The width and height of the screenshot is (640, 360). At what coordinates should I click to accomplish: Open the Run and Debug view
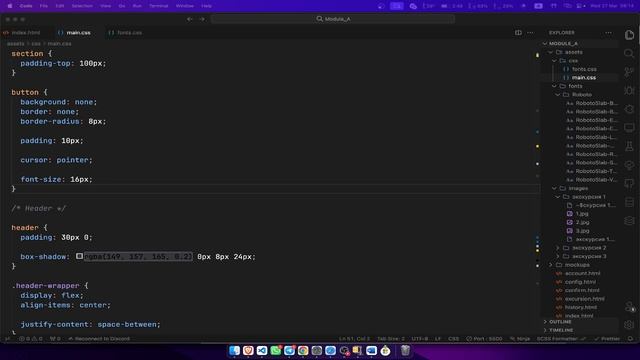click(629, 91)
